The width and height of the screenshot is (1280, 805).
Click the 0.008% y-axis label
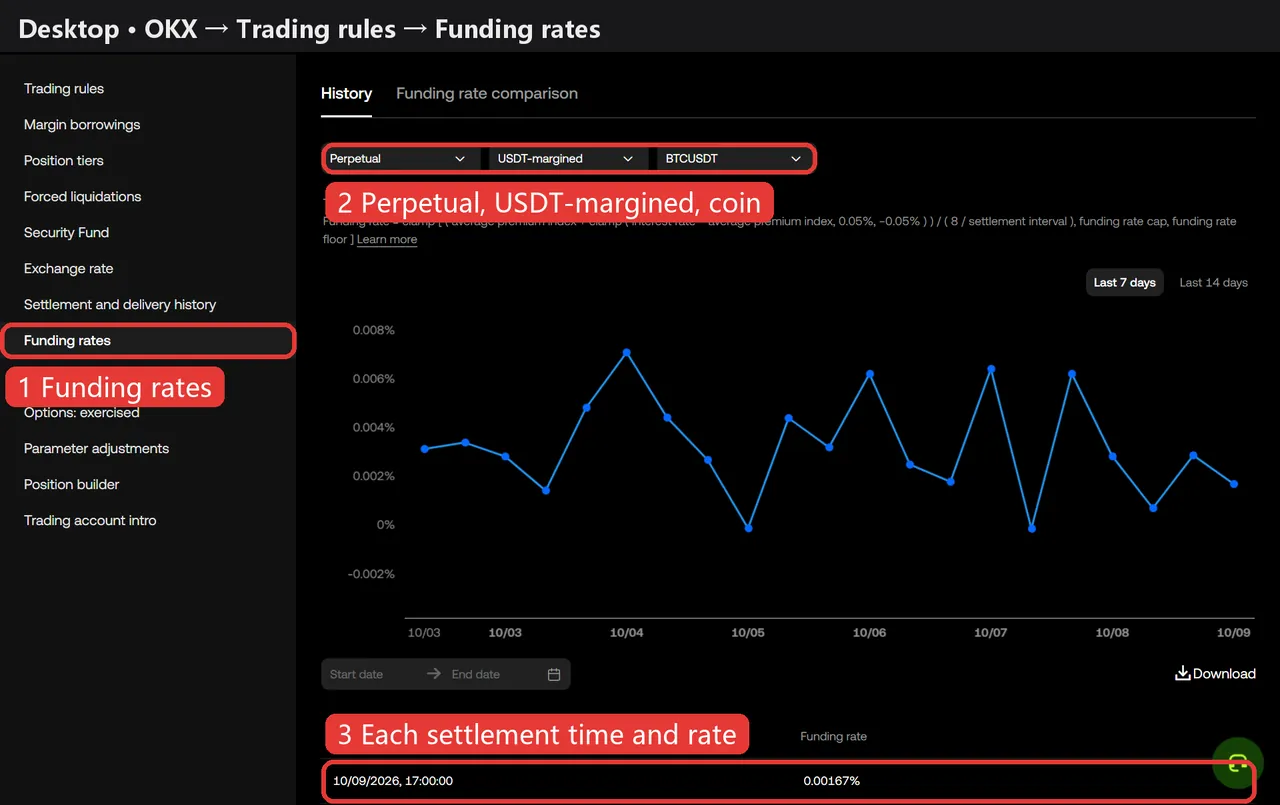(x=374, y=330)
